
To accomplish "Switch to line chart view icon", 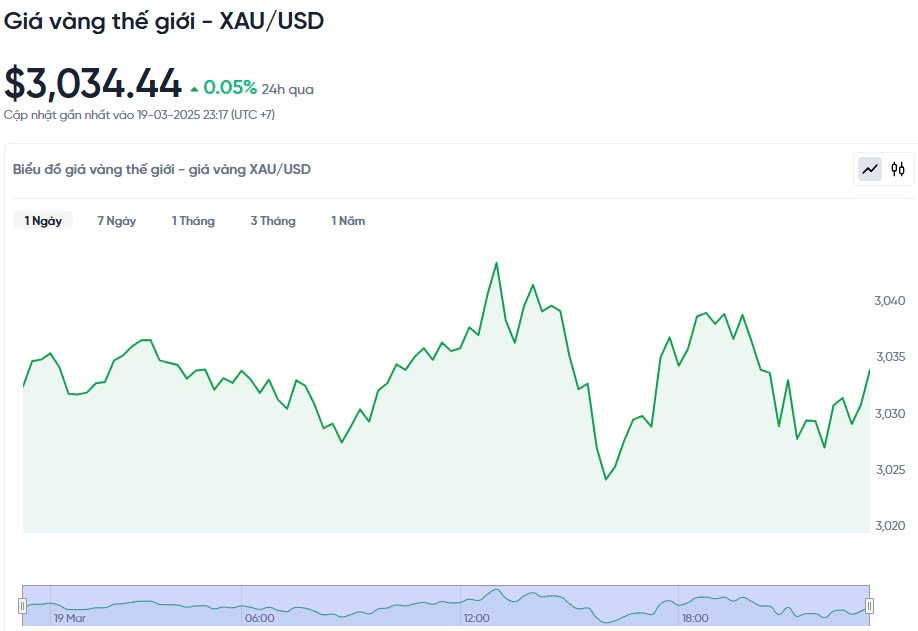I will click(x=870, y=169).
